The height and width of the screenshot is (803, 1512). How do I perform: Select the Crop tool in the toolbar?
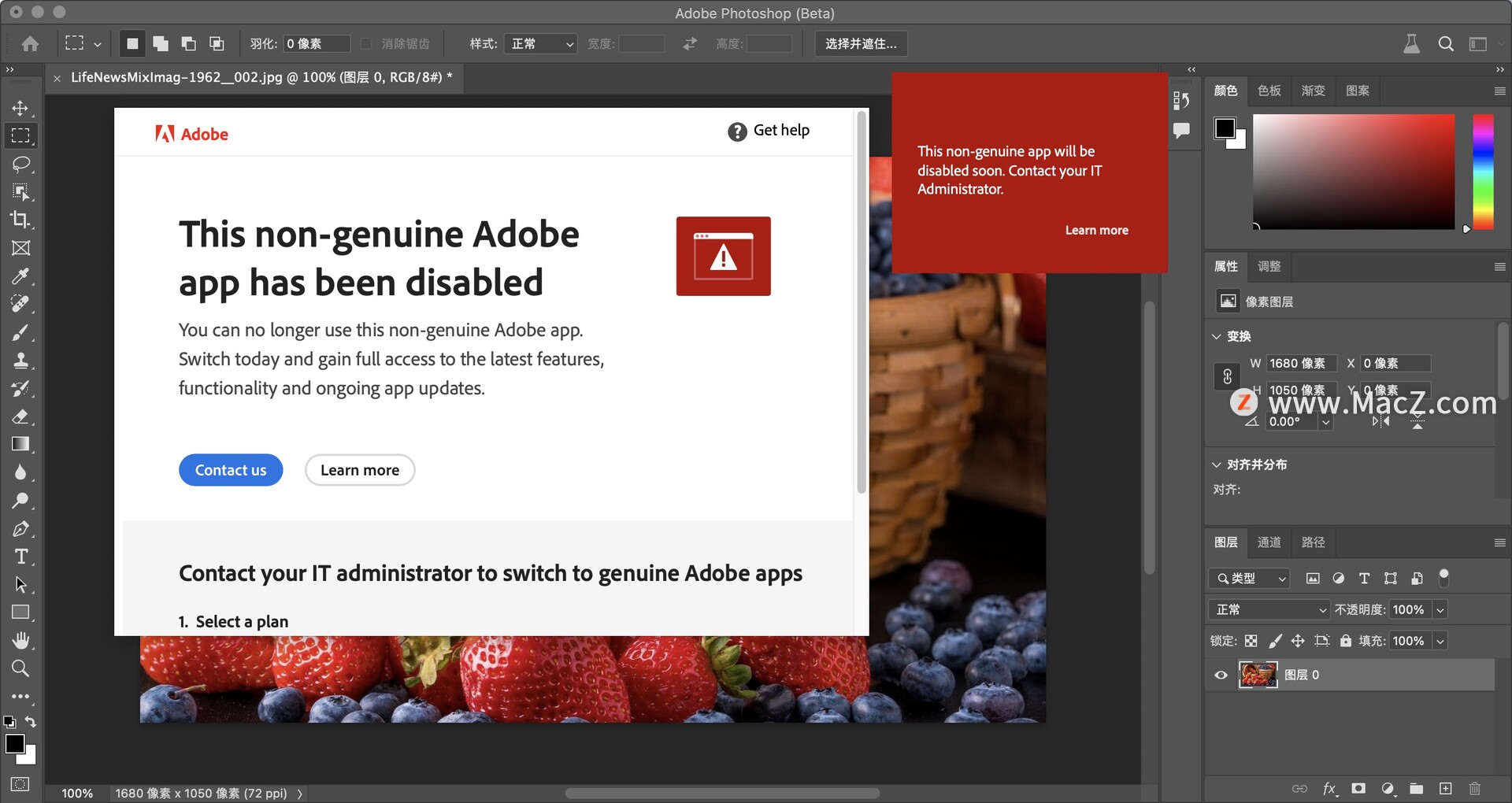[x=21, y=220]
